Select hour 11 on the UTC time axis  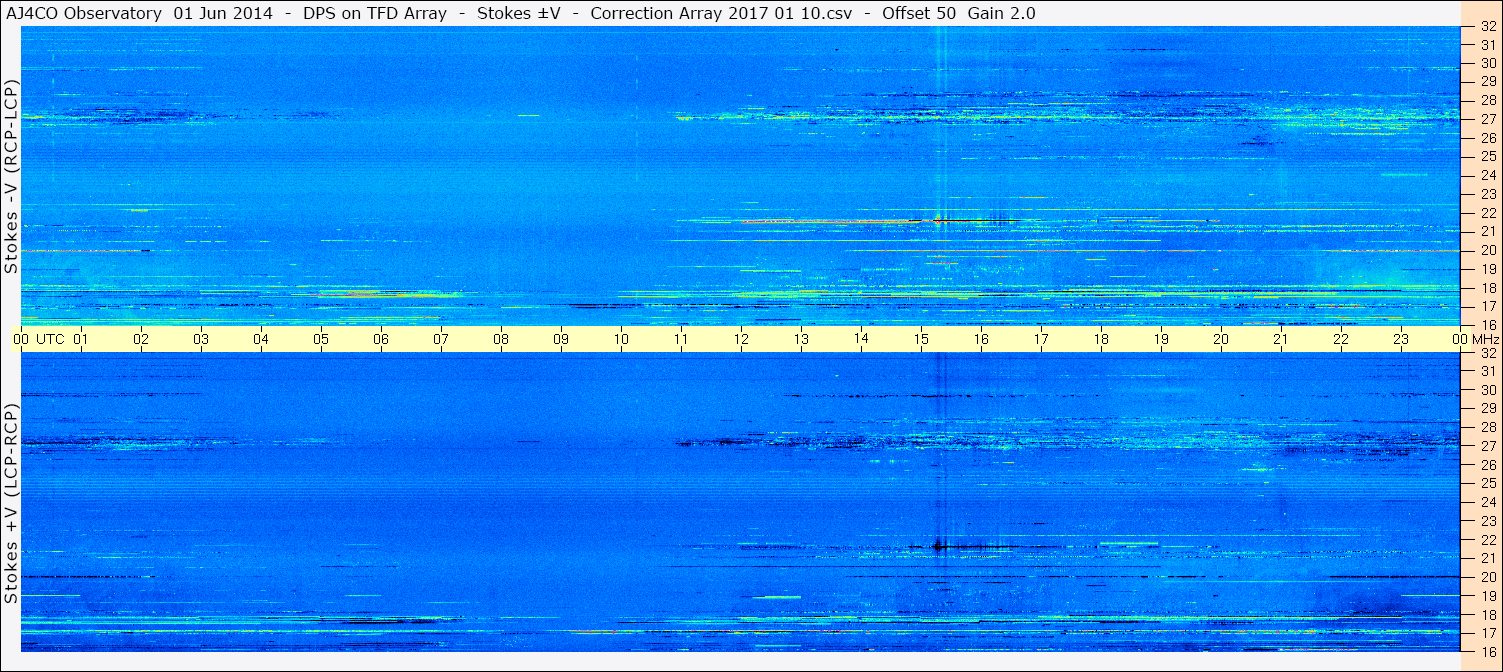[681, 339]
